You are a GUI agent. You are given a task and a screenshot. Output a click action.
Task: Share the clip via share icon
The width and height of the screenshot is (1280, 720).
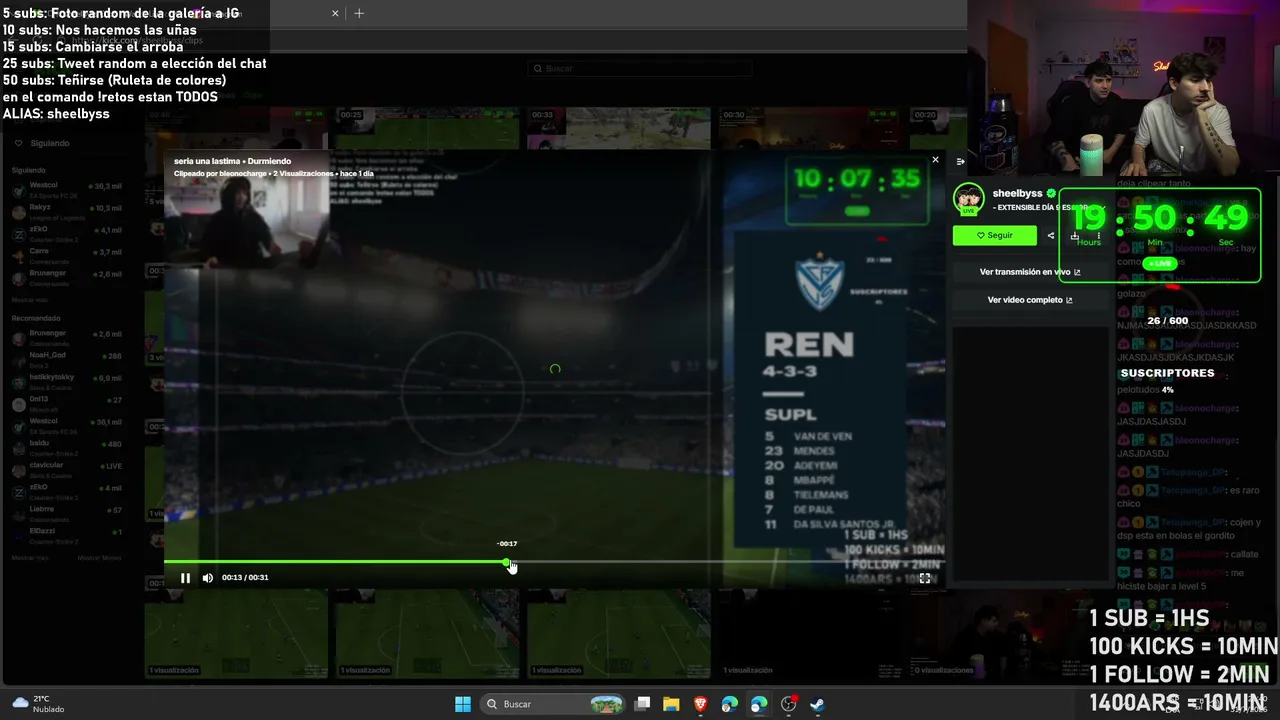(x=1050, y=236)
